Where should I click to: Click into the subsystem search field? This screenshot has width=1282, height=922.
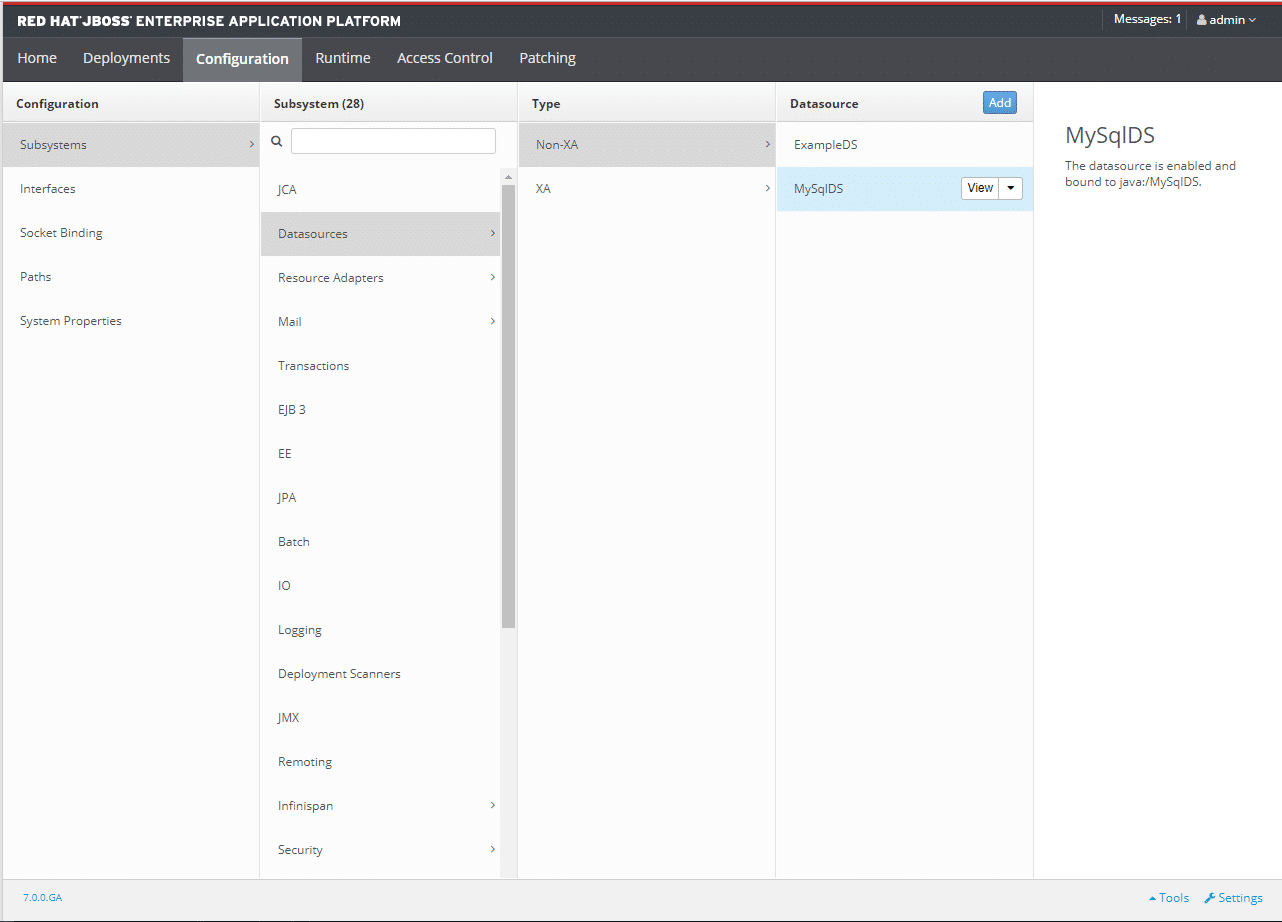[x=393, y=141]
